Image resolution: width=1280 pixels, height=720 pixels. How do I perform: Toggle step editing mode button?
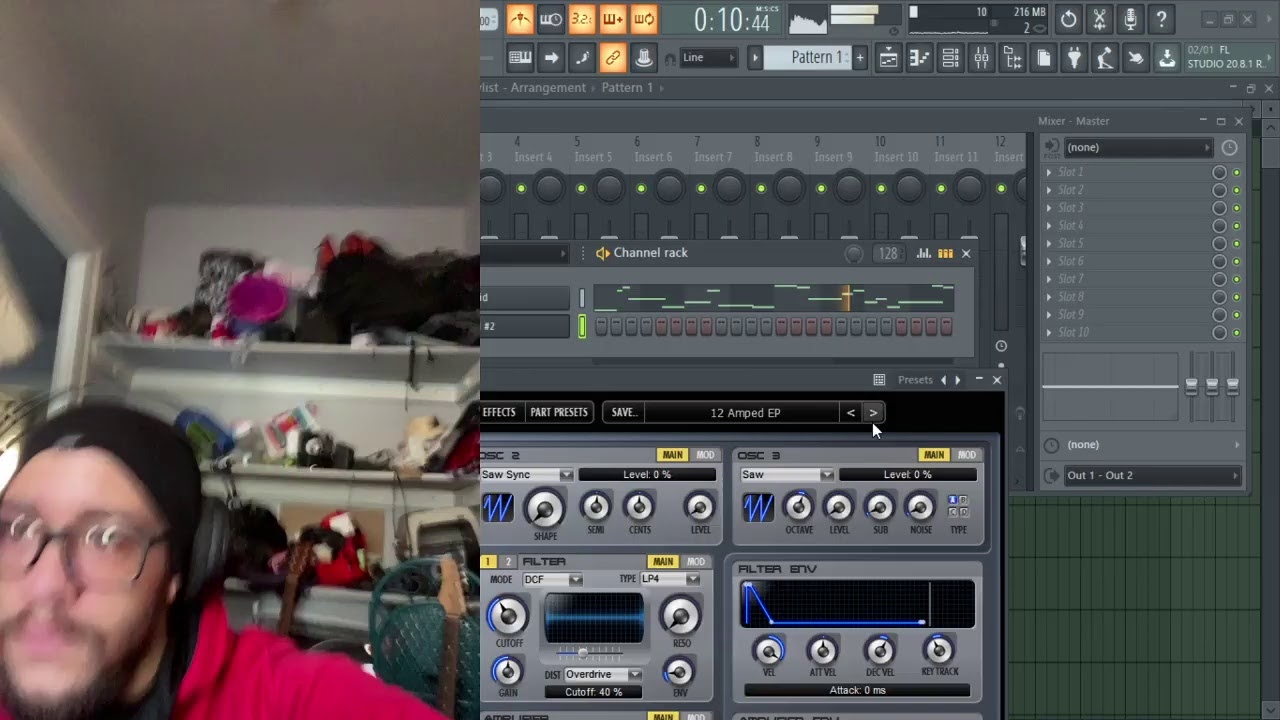582,58
